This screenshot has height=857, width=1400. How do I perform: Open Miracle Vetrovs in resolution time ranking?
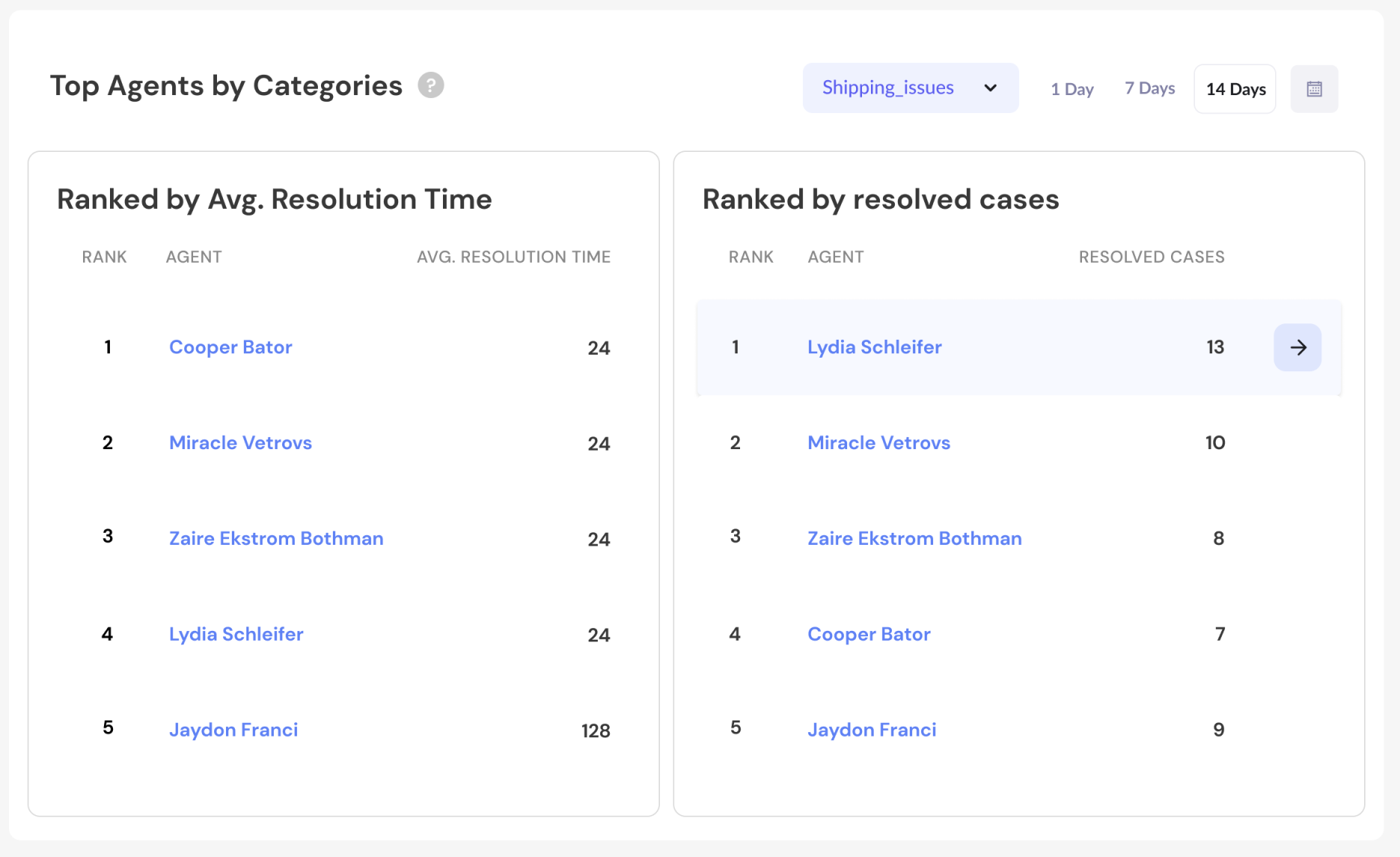tap(240, 443)
